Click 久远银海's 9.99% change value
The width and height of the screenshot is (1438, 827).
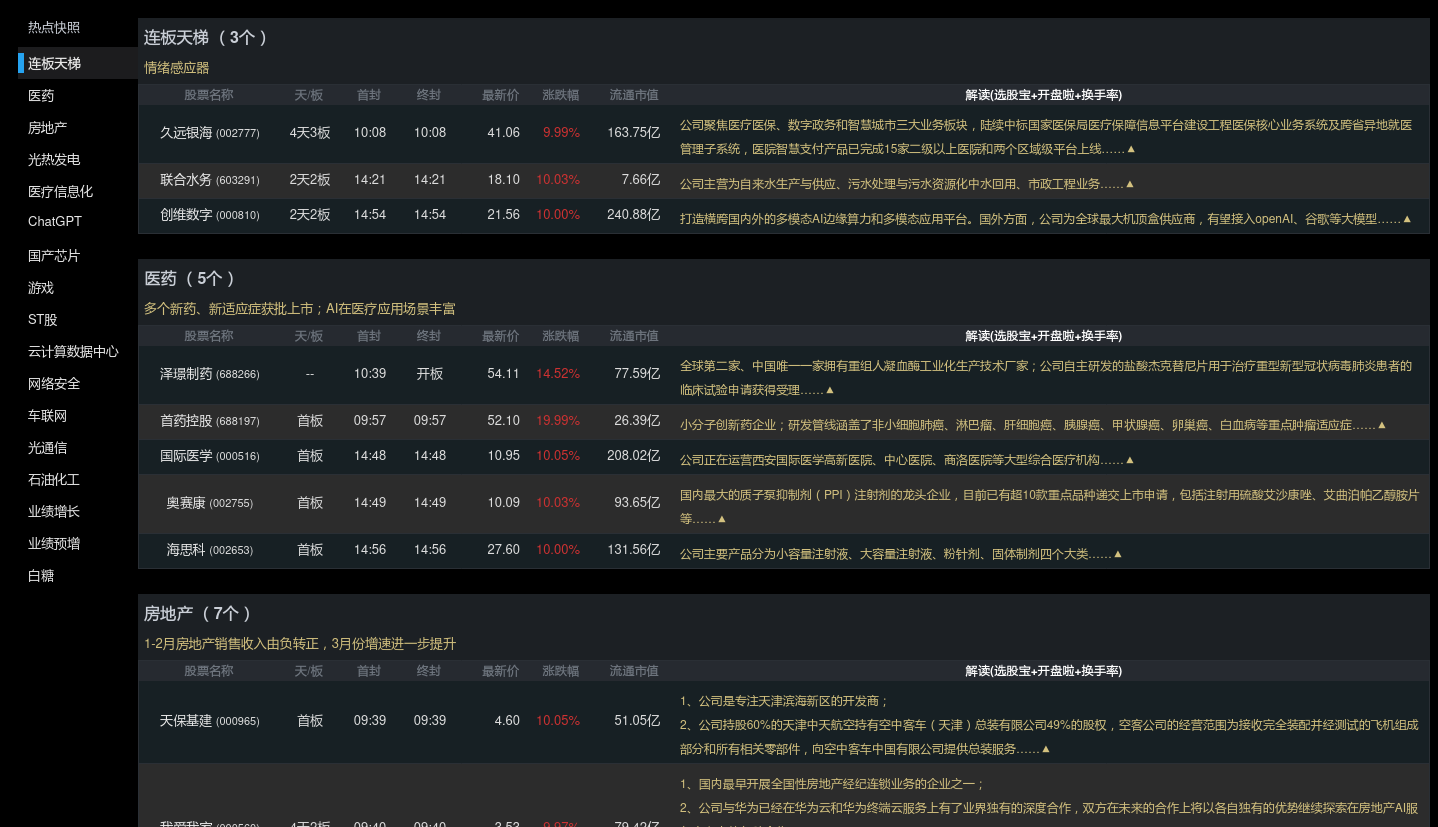tap(561, 133)
